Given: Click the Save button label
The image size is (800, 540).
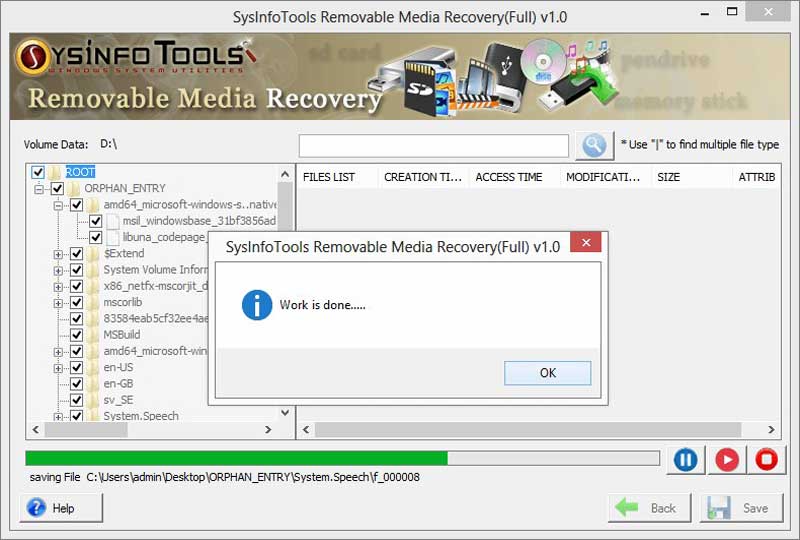Looking at the screenshot, I should (755, 508).
